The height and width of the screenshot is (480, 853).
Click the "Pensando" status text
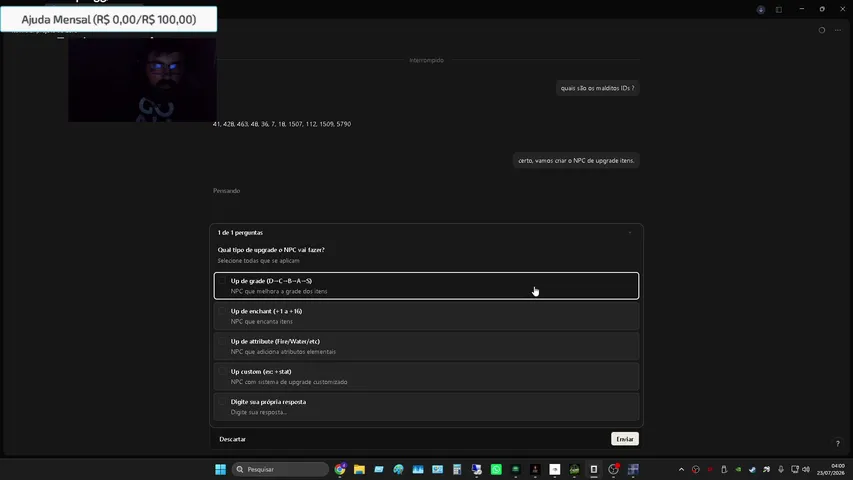[x=226, y=191]
